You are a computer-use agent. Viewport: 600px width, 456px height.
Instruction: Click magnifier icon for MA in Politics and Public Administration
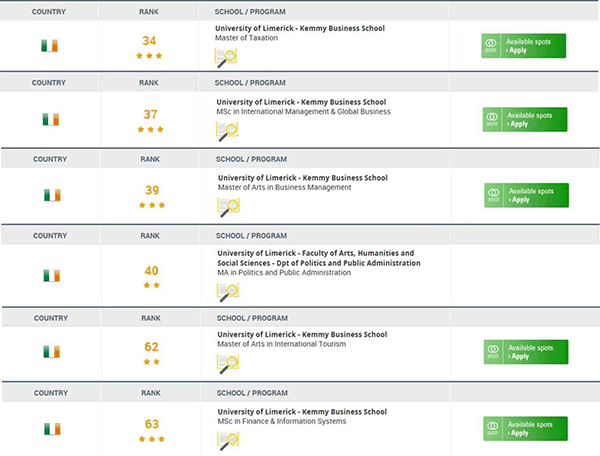pyautogui.click(x=228, y=292)
